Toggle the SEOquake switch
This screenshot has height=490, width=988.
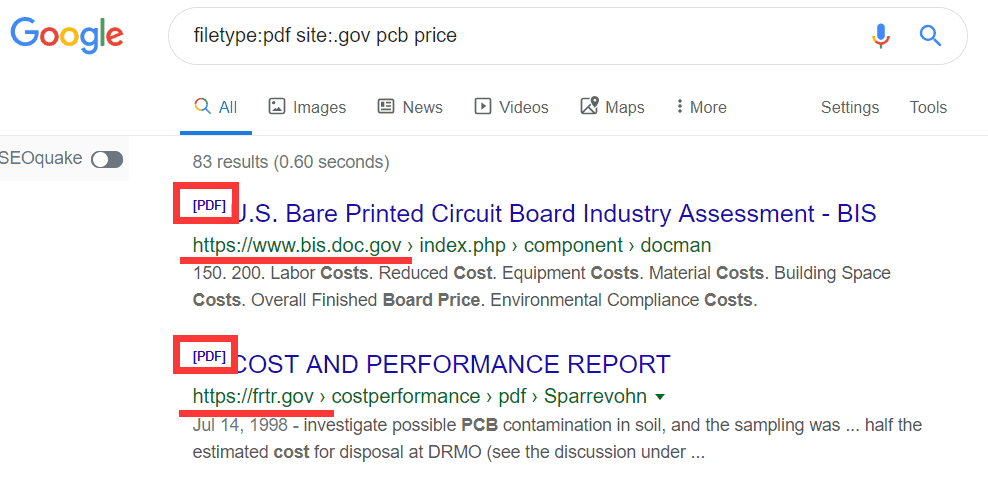107,159
